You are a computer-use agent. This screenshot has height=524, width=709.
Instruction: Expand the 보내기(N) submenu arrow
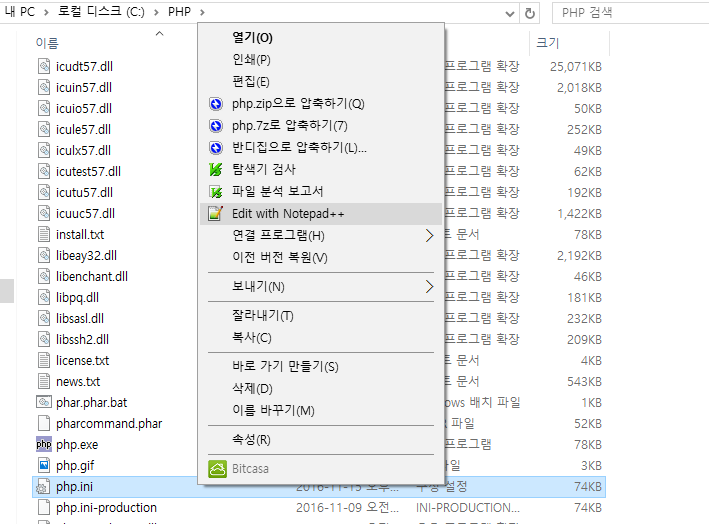coord(430,286)
